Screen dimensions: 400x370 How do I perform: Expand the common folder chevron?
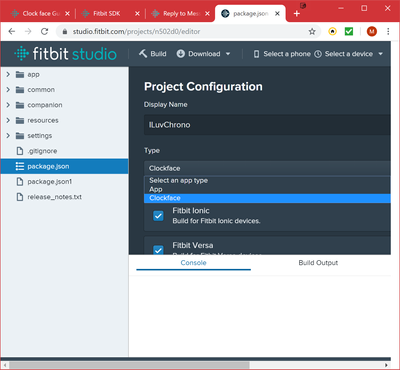pyautogui.click(x=8, y=90)
